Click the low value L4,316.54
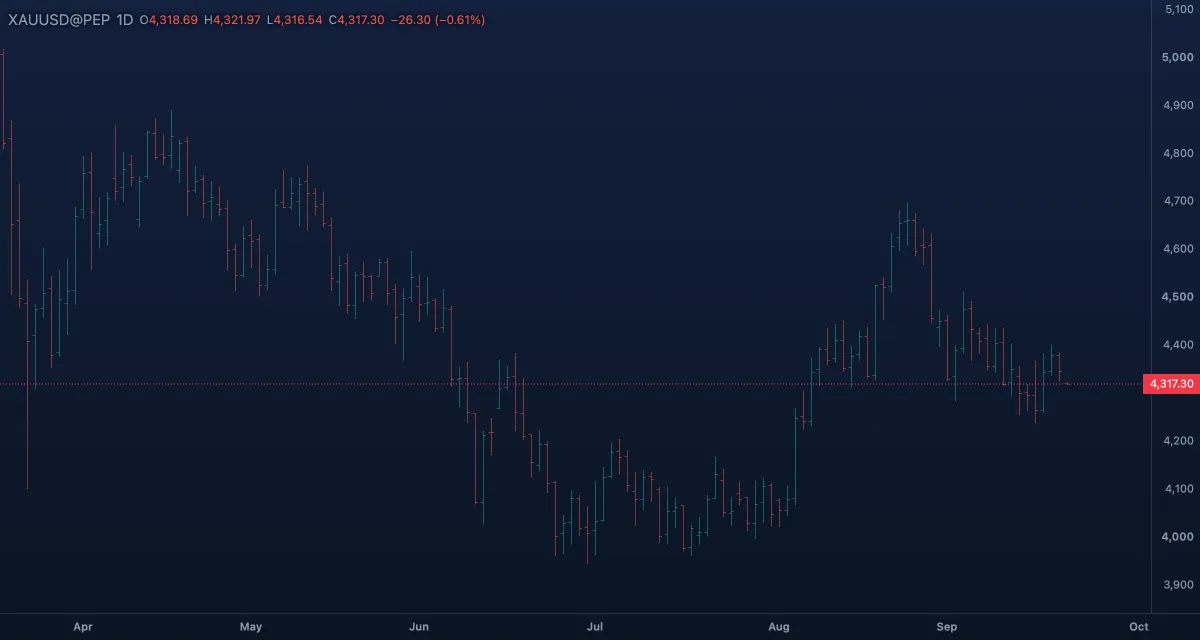The image size is (1200, 640). pos(294,20)
